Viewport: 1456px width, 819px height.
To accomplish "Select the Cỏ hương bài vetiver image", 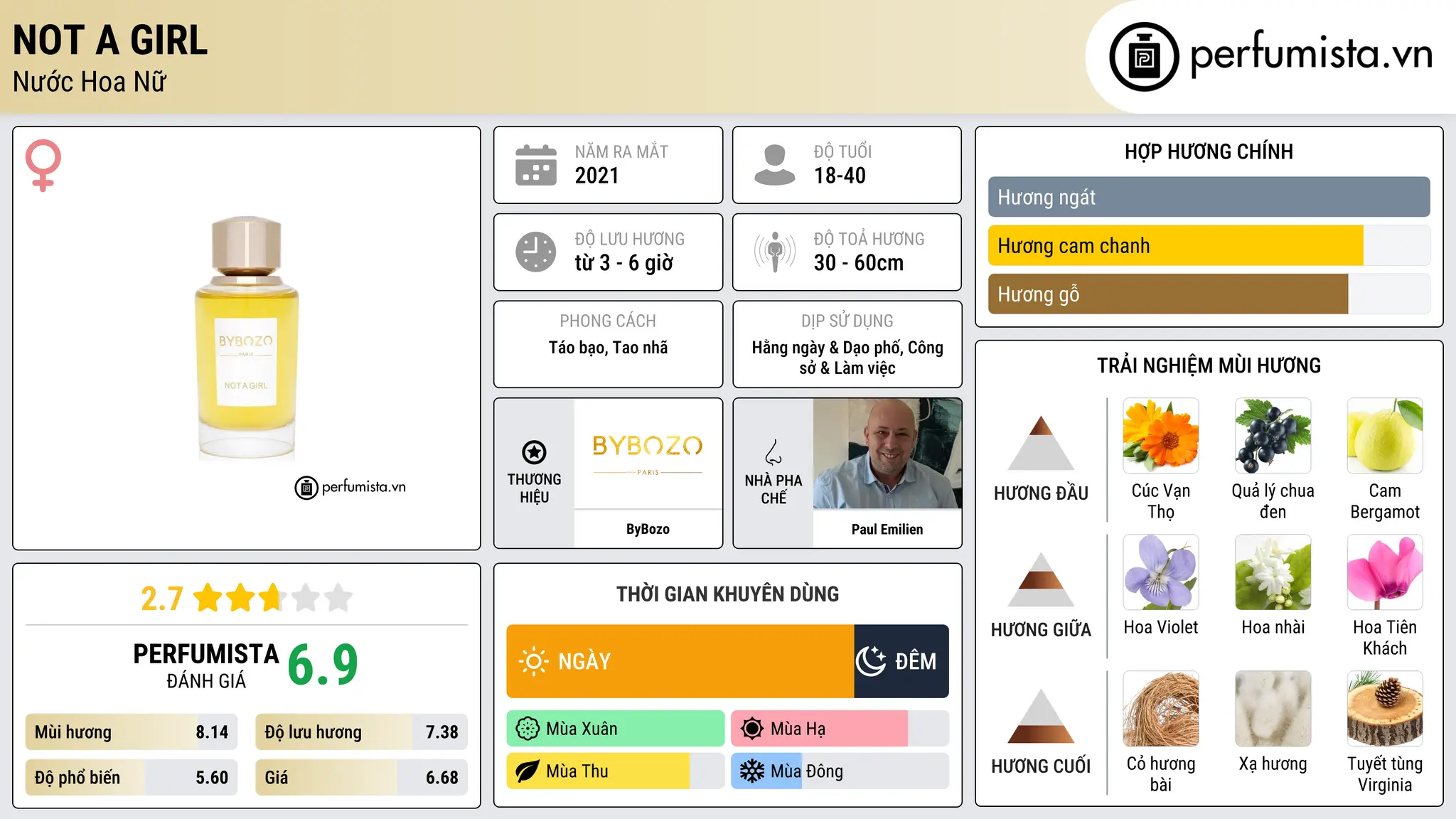I will (1161, 709).
